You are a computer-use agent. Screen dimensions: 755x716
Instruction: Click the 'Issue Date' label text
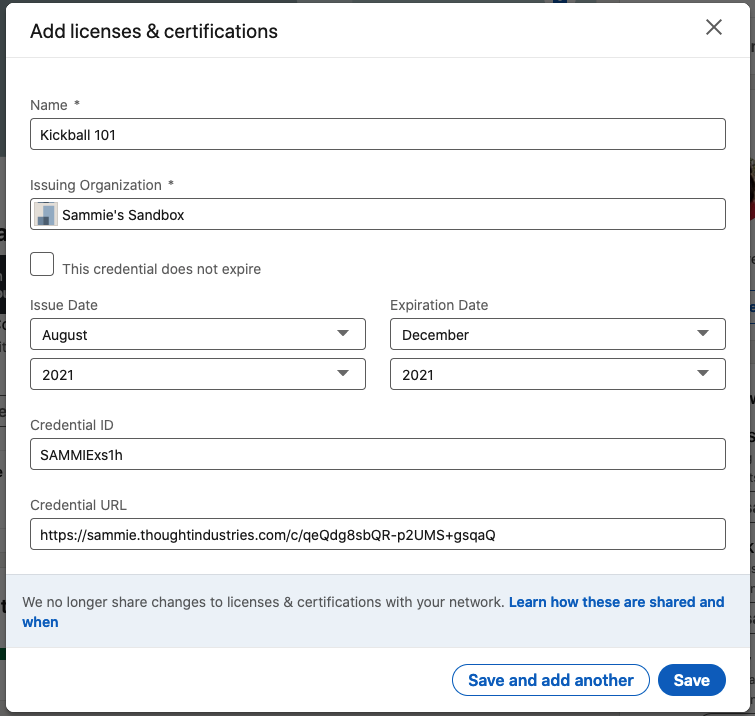click(x=64, y=305)
